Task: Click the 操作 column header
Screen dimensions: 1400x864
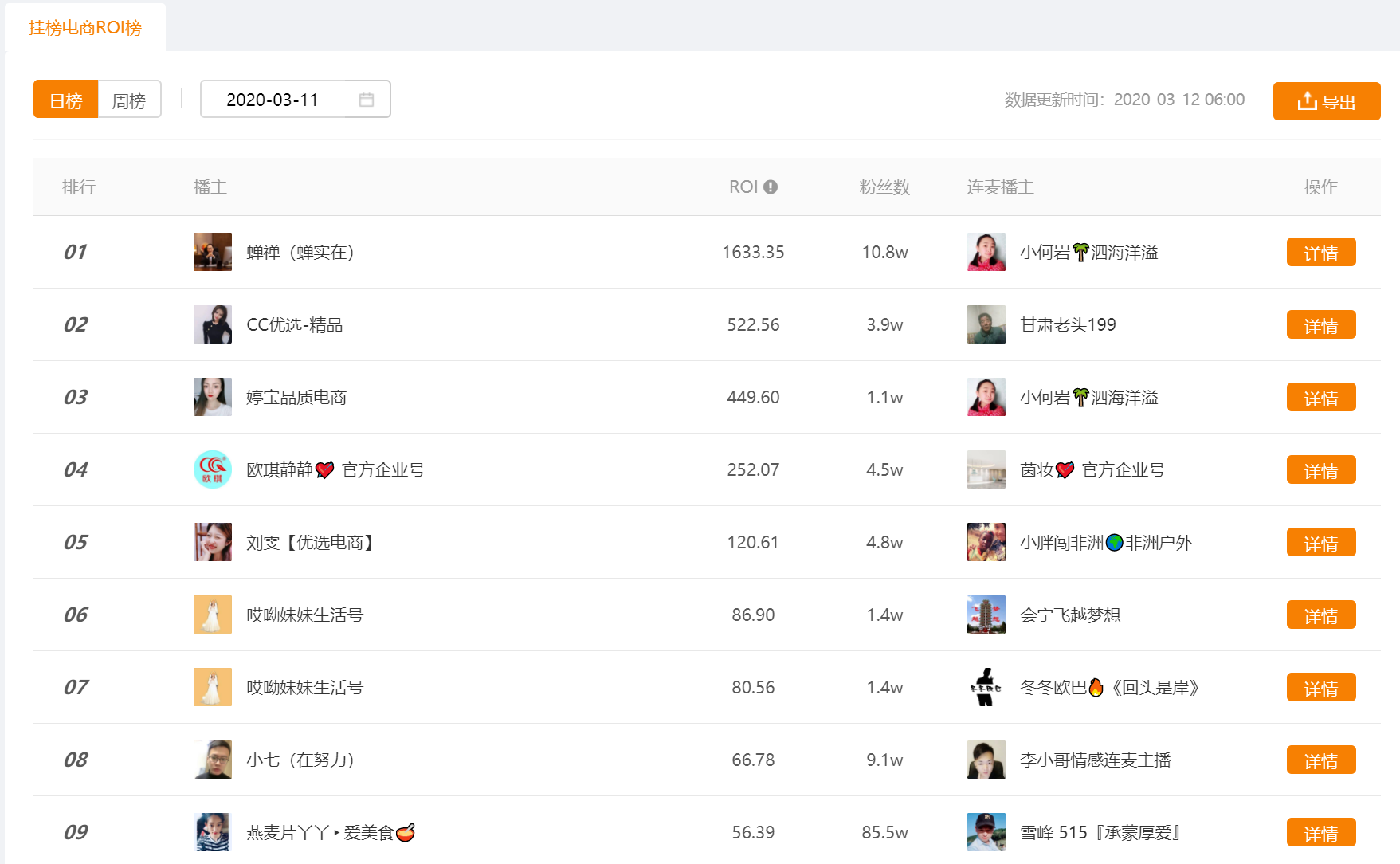Action: tap(1320, 187)
